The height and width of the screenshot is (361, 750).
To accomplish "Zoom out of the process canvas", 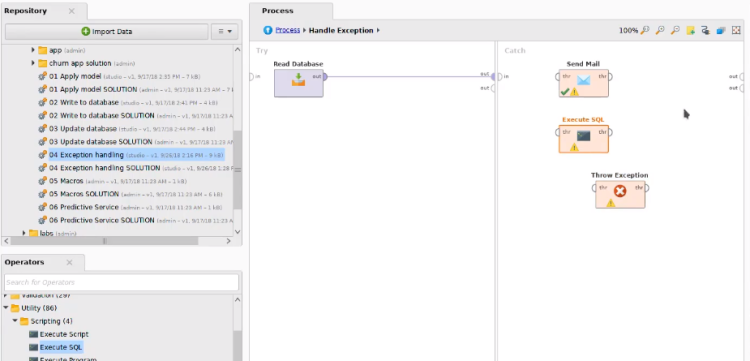I will tap(675, 31).
